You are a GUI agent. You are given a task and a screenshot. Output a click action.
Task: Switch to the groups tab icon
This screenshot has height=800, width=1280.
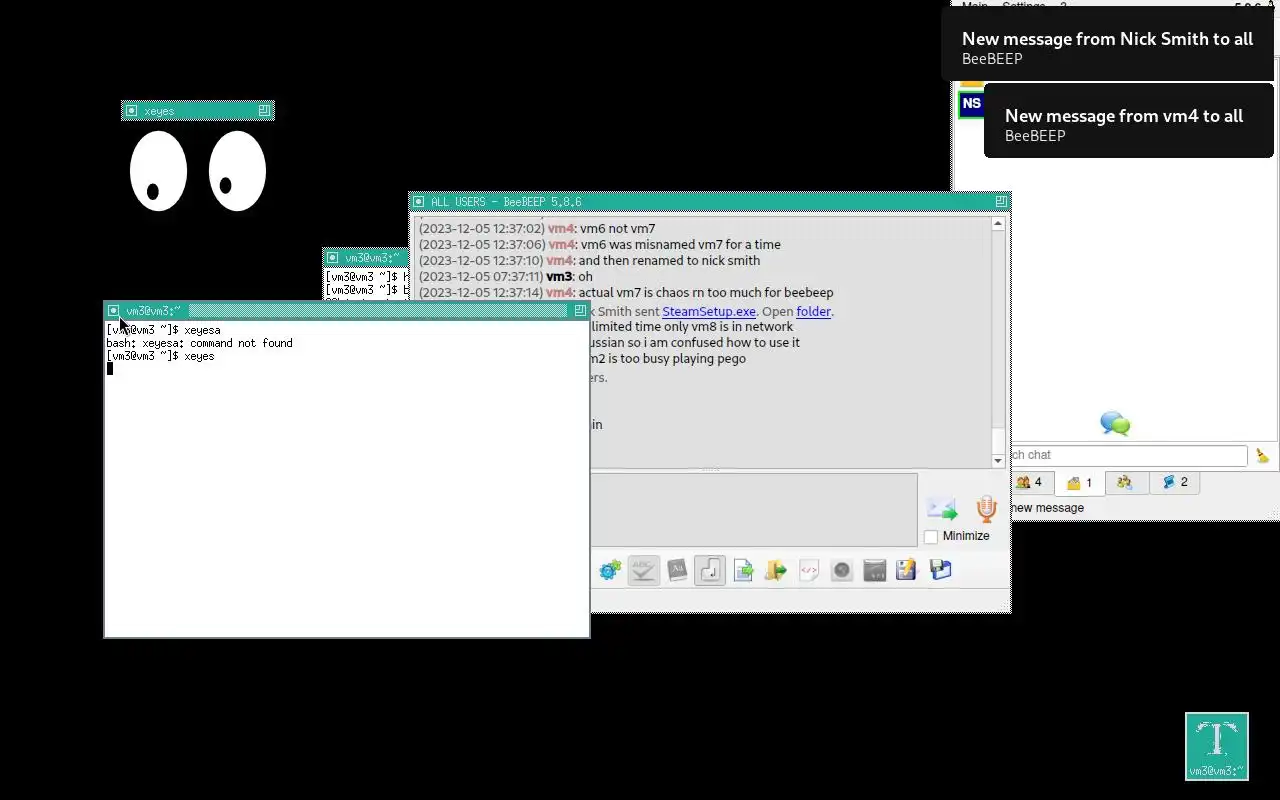tap(1125, 483)
